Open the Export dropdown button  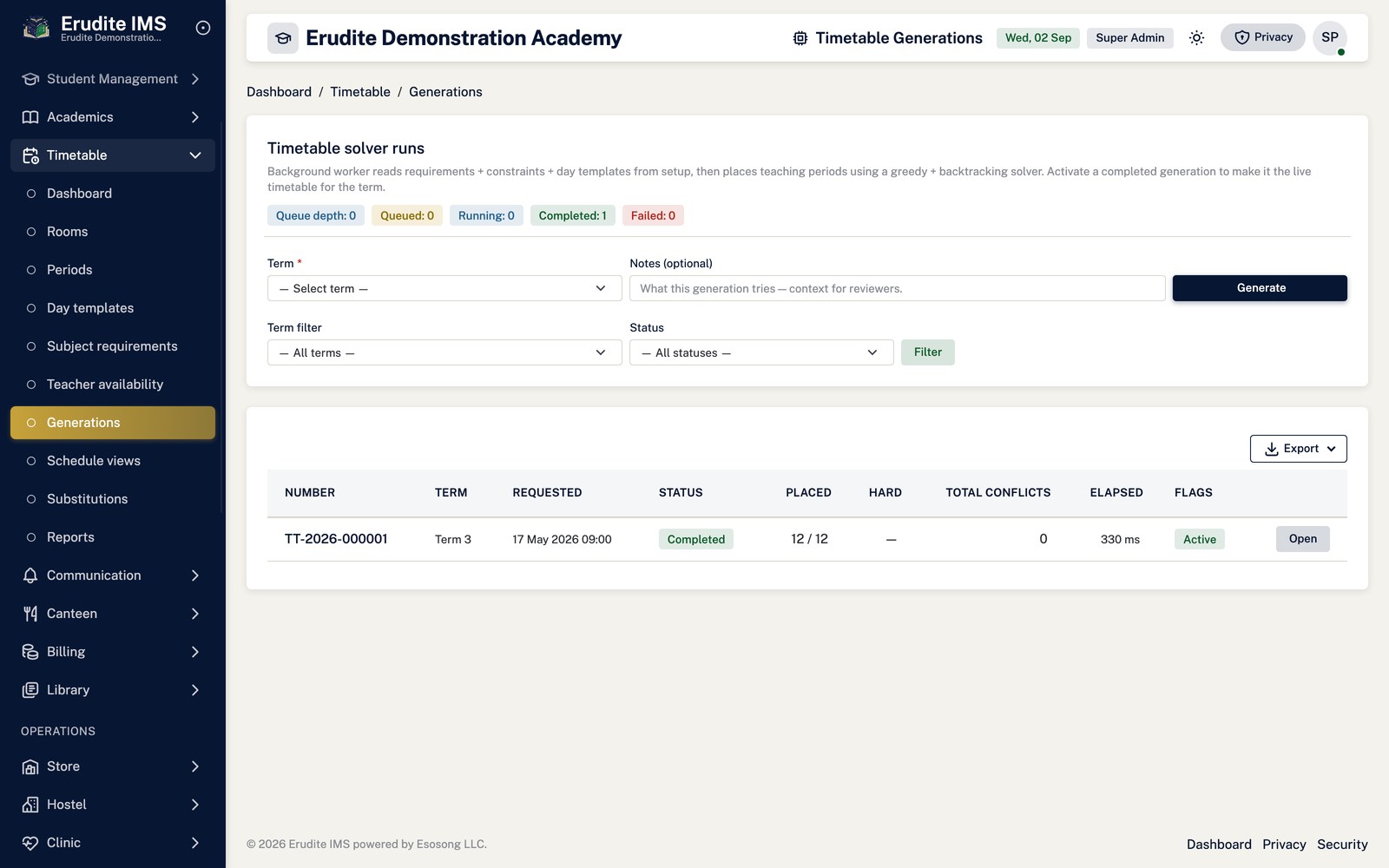point(1299,449)
